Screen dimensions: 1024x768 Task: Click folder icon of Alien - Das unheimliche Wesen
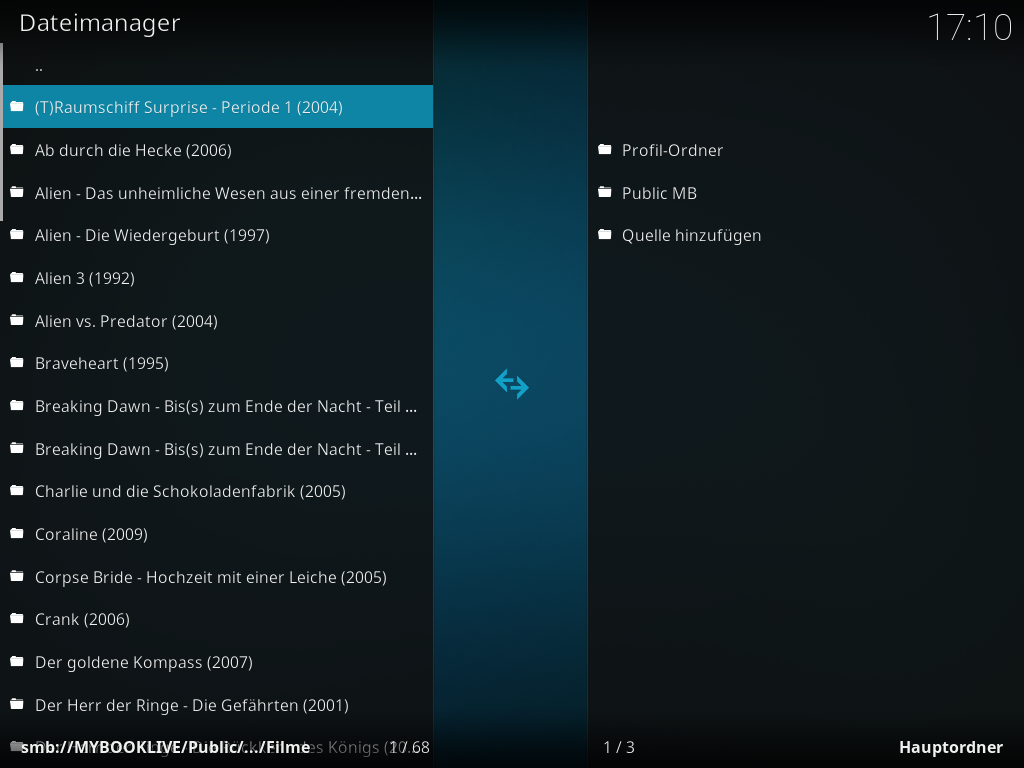17,193
